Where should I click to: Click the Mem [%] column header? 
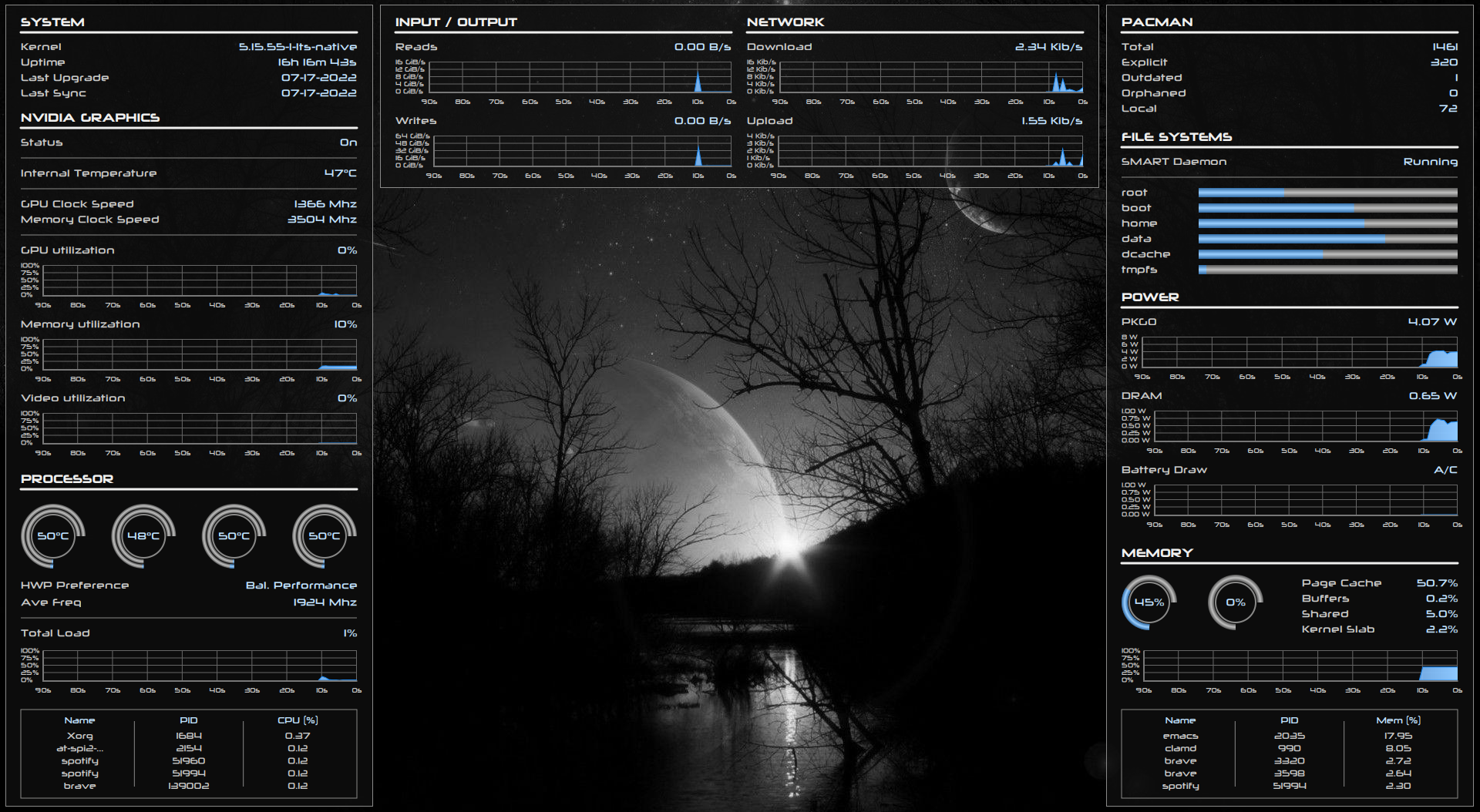pos(1398,720)
